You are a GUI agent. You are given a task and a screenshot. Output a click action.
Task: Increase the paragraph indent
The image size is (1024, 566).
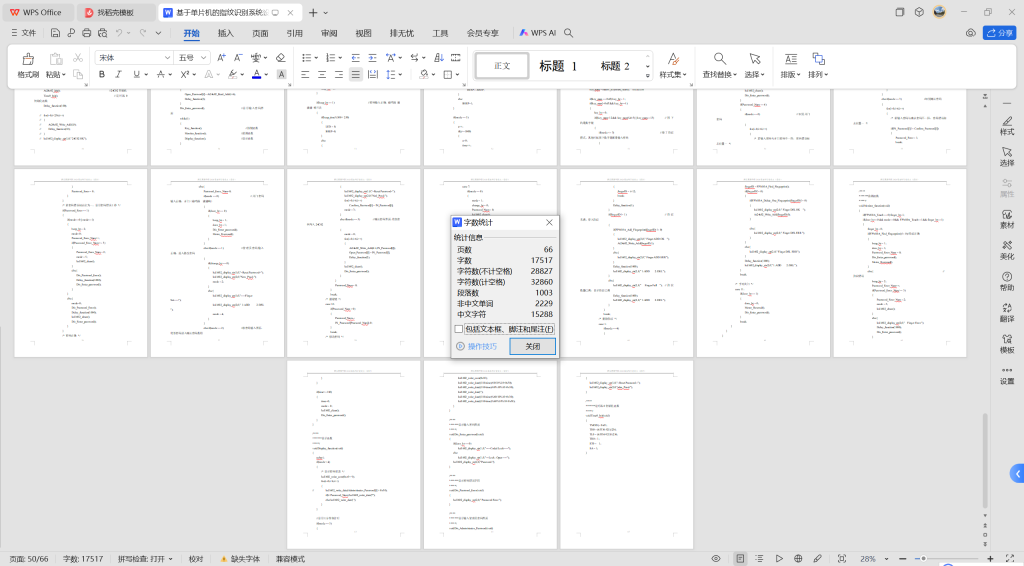pos(372,57)
